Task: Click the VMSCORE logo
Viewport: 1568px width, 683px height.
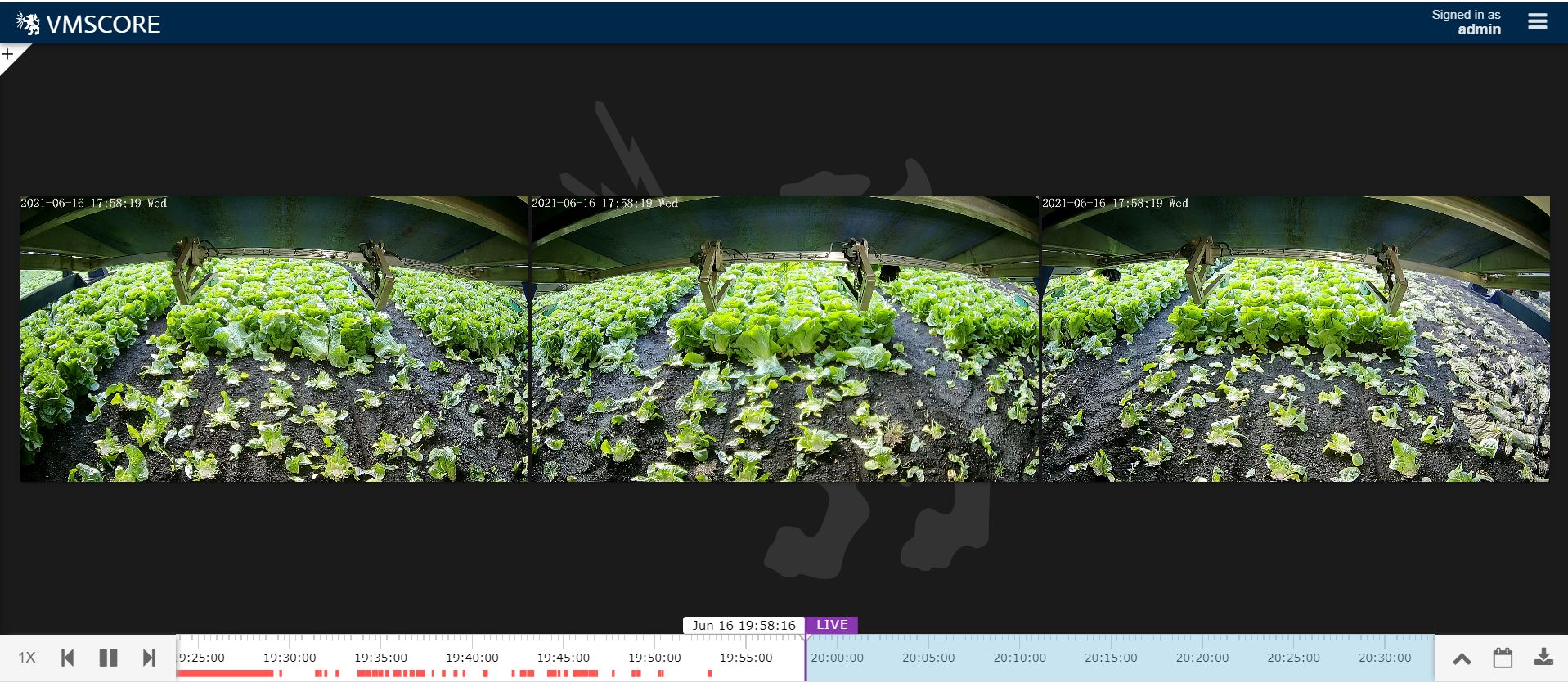Action: pyautogui.click(x=88, y=24)
